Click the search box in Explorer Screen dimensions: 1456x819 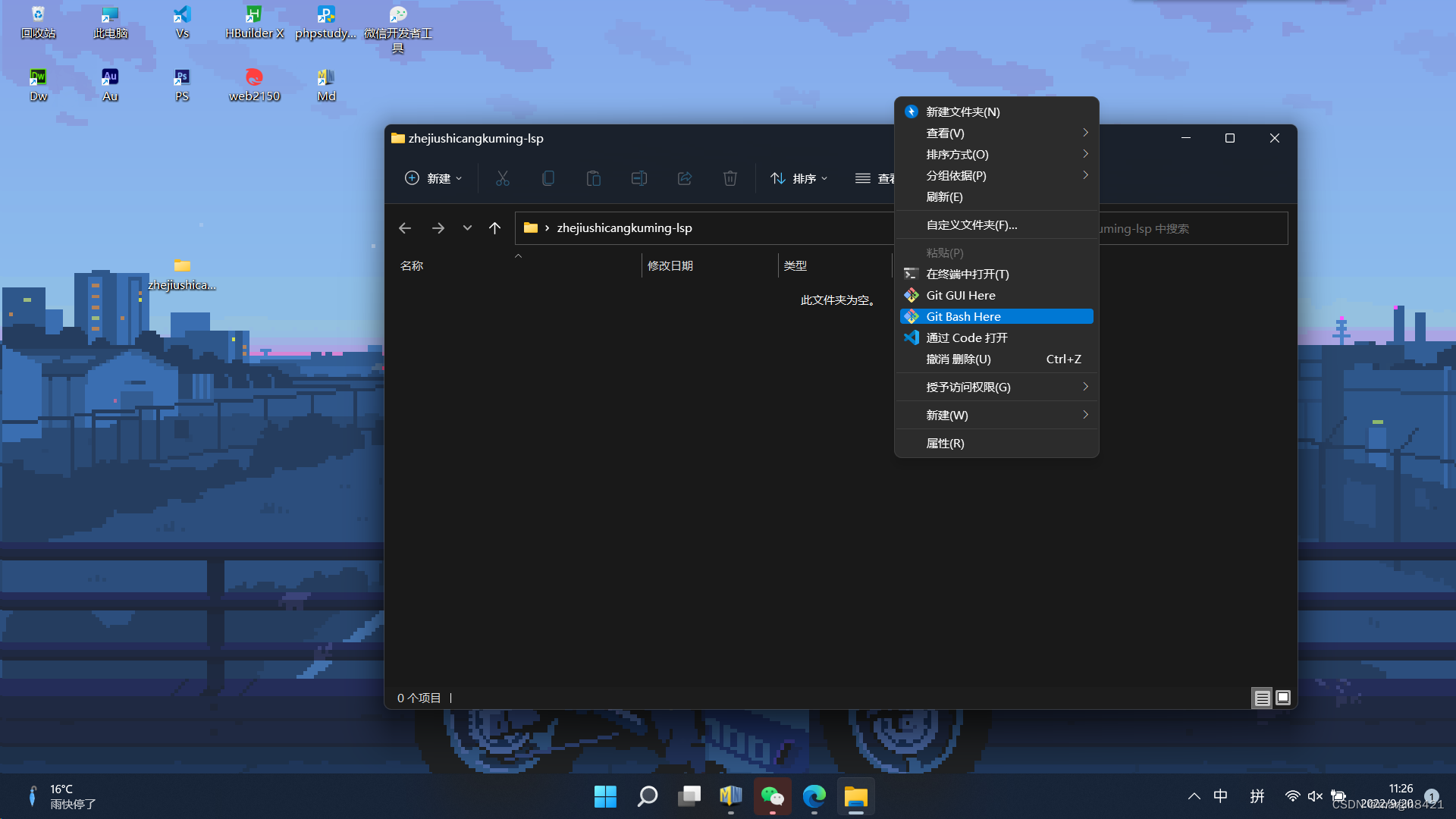pyautogui.click(x=1192, y=228)
